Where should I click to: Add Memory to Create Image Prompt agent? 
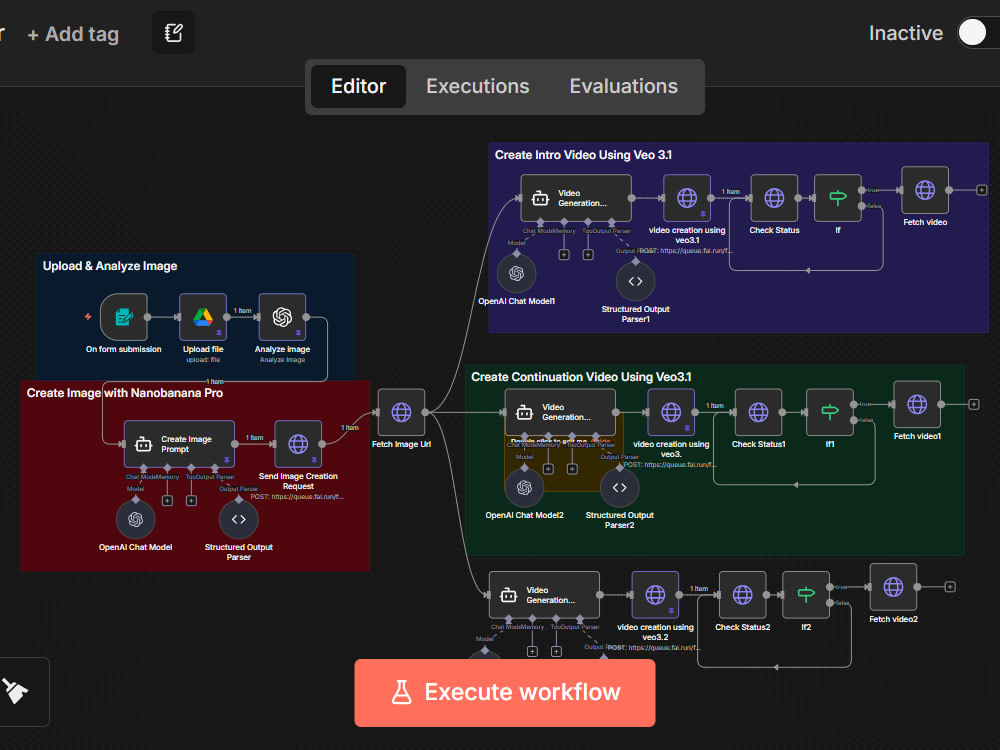point(167,501)
